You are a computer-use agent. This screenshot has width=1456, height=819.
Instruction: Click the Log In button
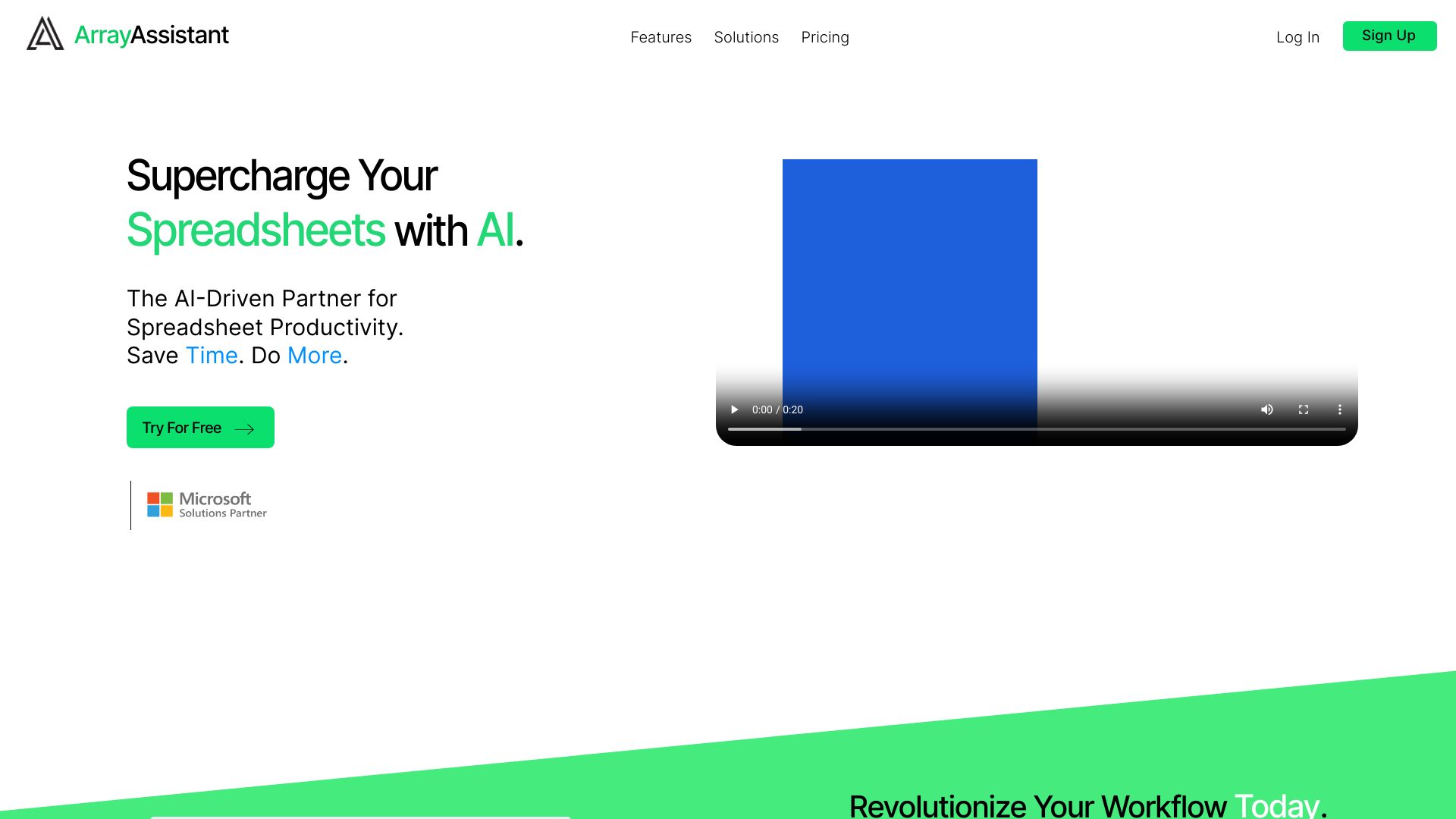1298,37
